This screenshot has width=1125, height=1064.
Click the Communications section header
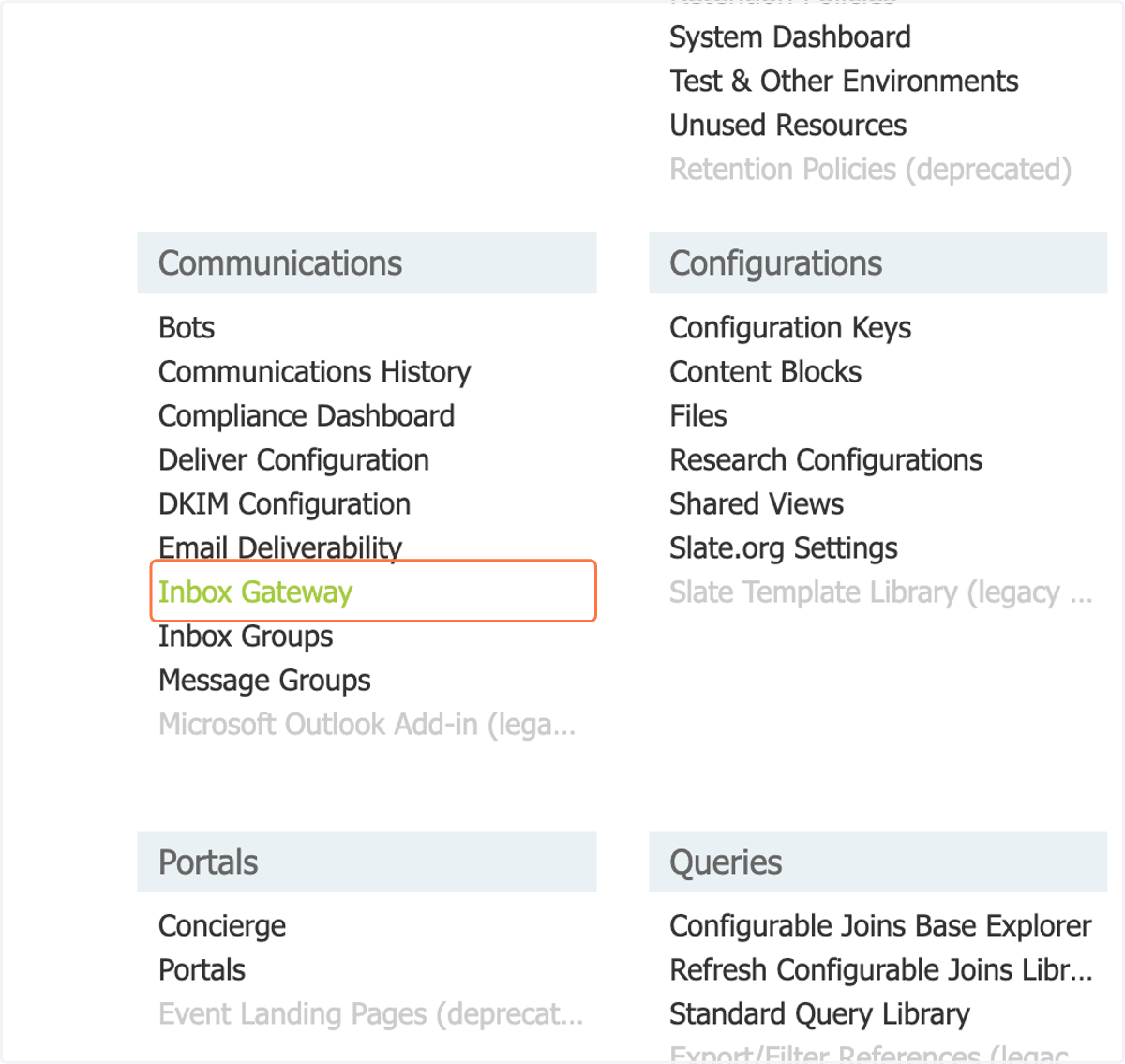[367, 263]
